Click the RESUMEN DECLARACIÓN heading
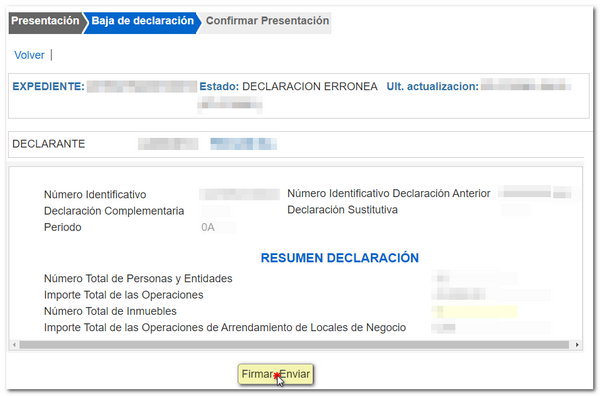Viewport: 600px width, 396px height. click(340, 258)
